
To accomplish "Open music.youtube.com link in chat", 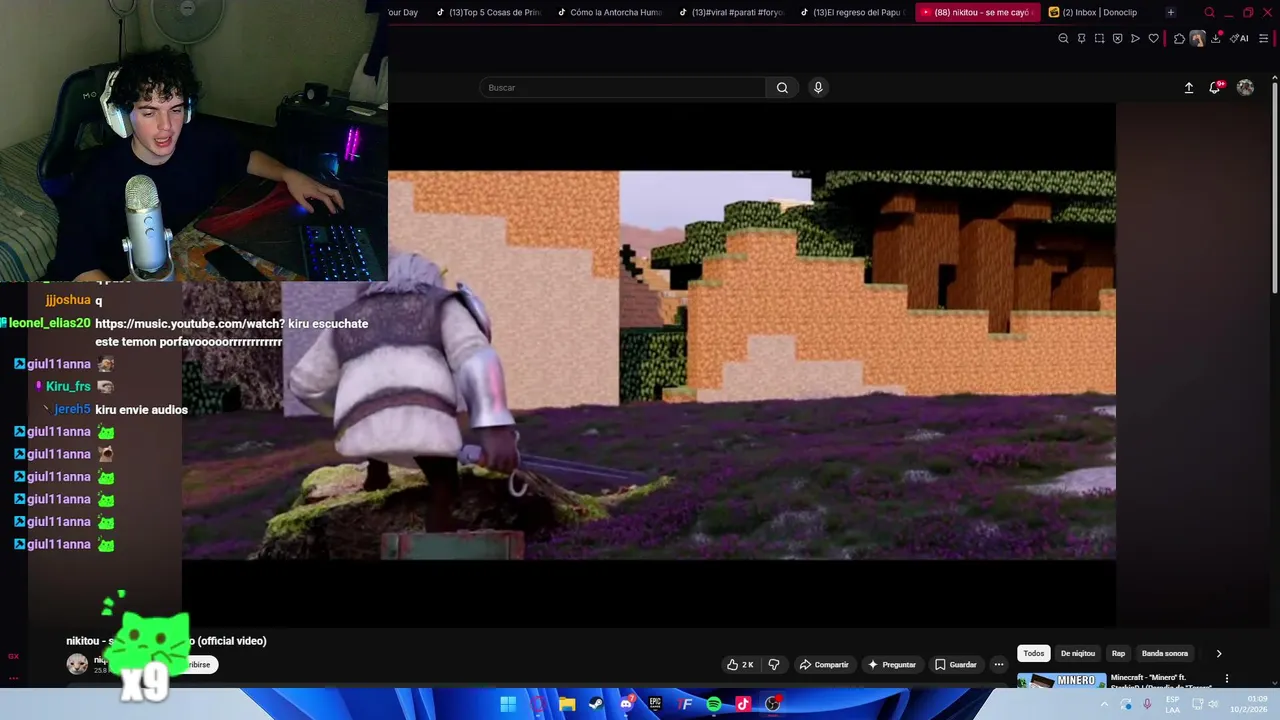I will coord(189,324).
